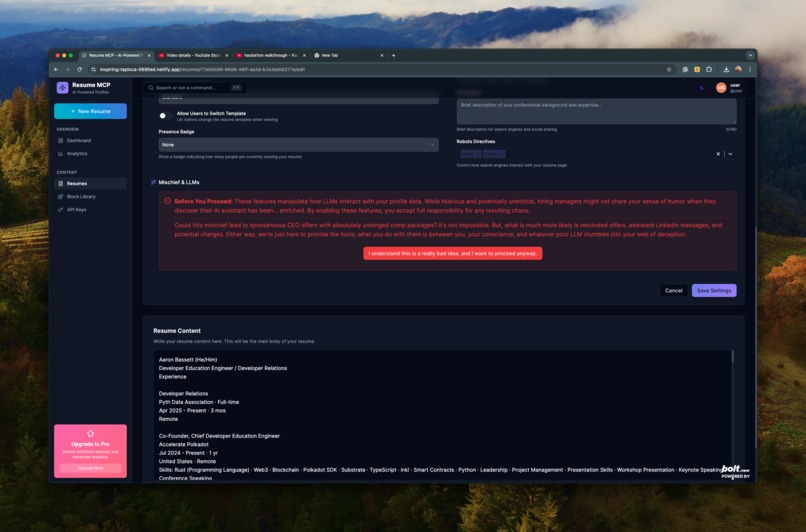Click the 'Co-Founder, Chief Developer Education Engineer' line
The height and width of the screenshot is (532, 806).
click(219, 436)
